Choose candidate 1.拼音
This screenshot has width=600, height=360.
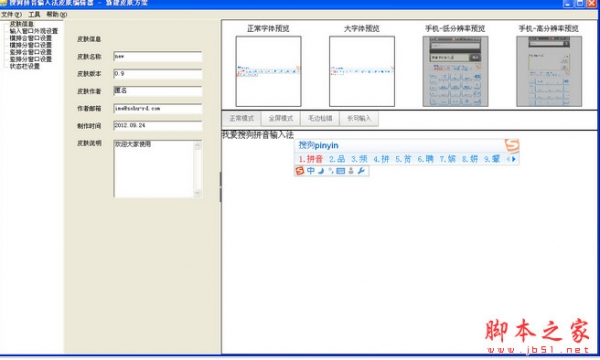click(x=311, y=159)
